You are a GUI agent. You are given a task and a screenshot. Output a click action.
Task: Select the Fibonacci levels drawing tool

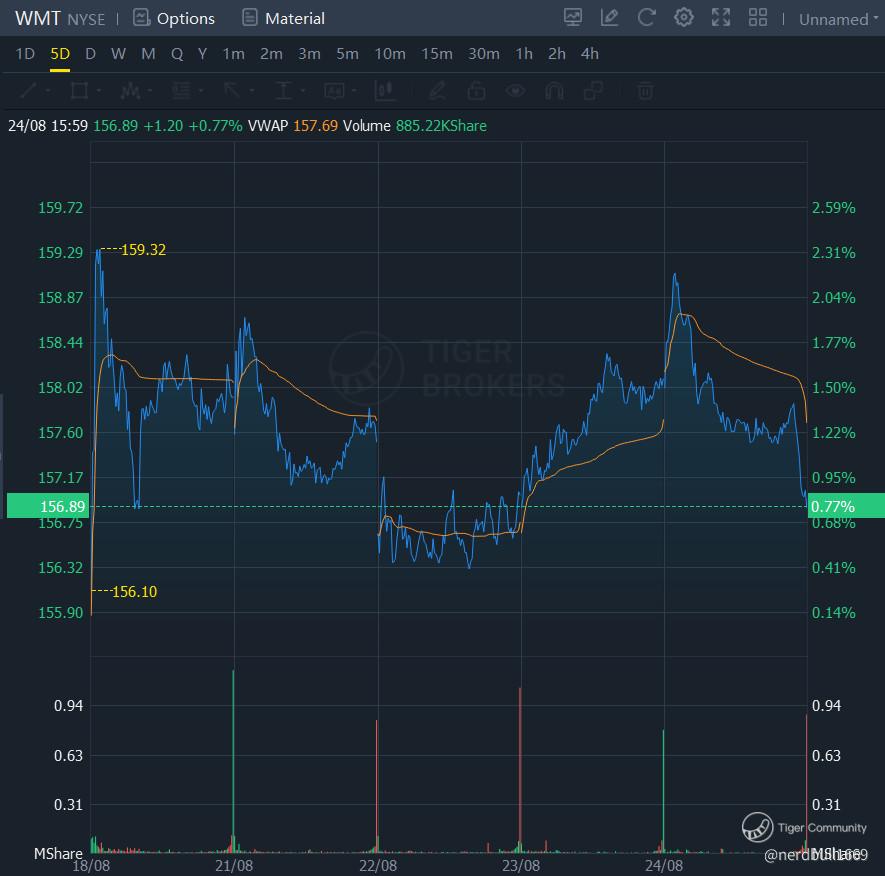[181, 90]
